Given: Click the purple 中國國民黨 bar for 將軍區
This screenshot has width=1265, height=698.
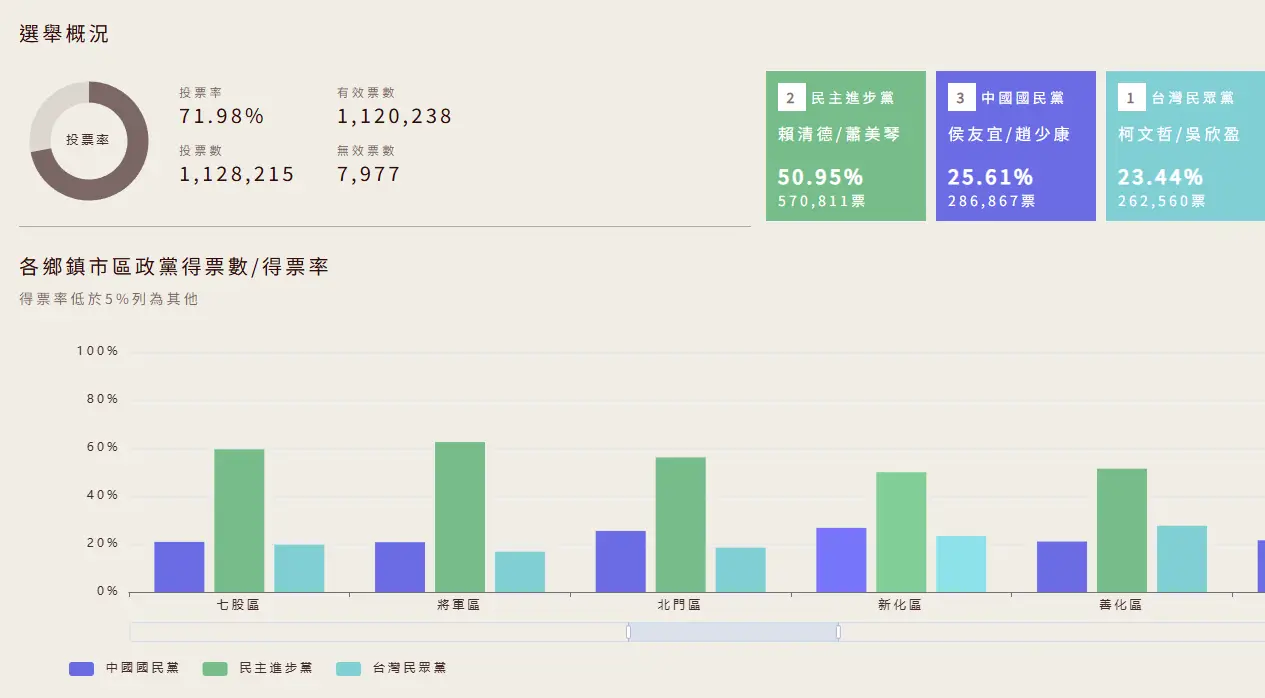Looking at the screenshot, I should pos(400,567).
